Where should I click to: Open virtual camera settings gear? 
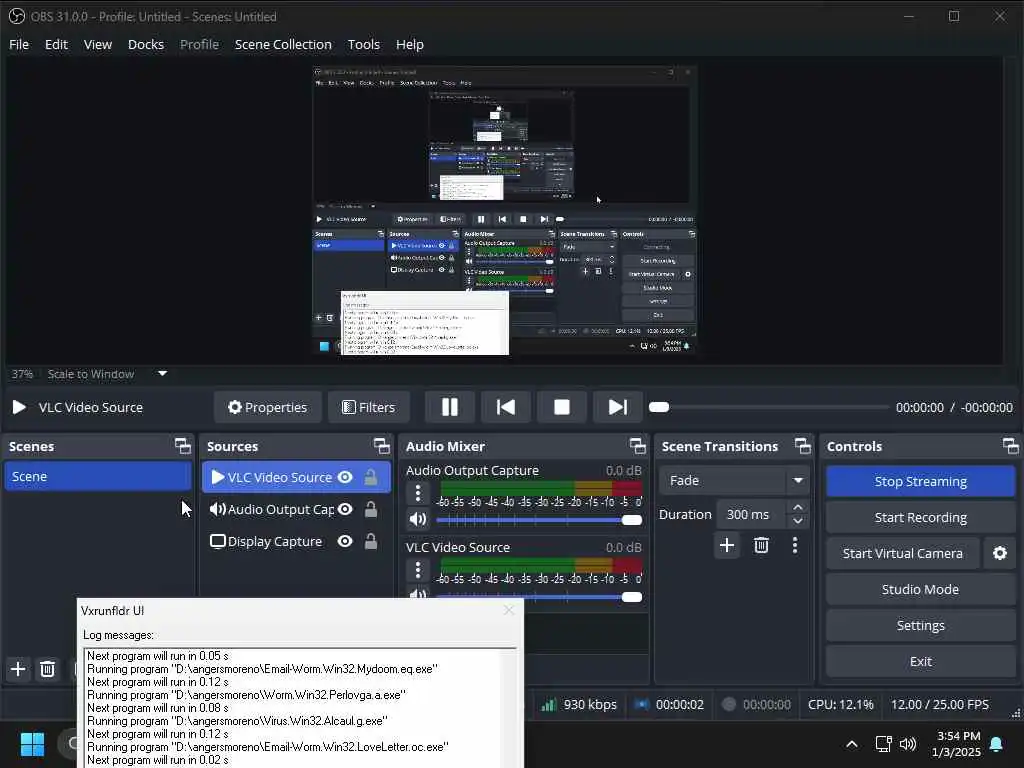click(x=1000, y=553)
